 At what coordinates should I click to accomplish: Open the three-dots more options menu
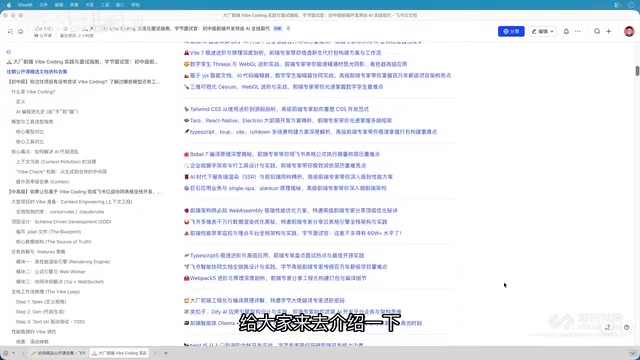tap(578, 31)
